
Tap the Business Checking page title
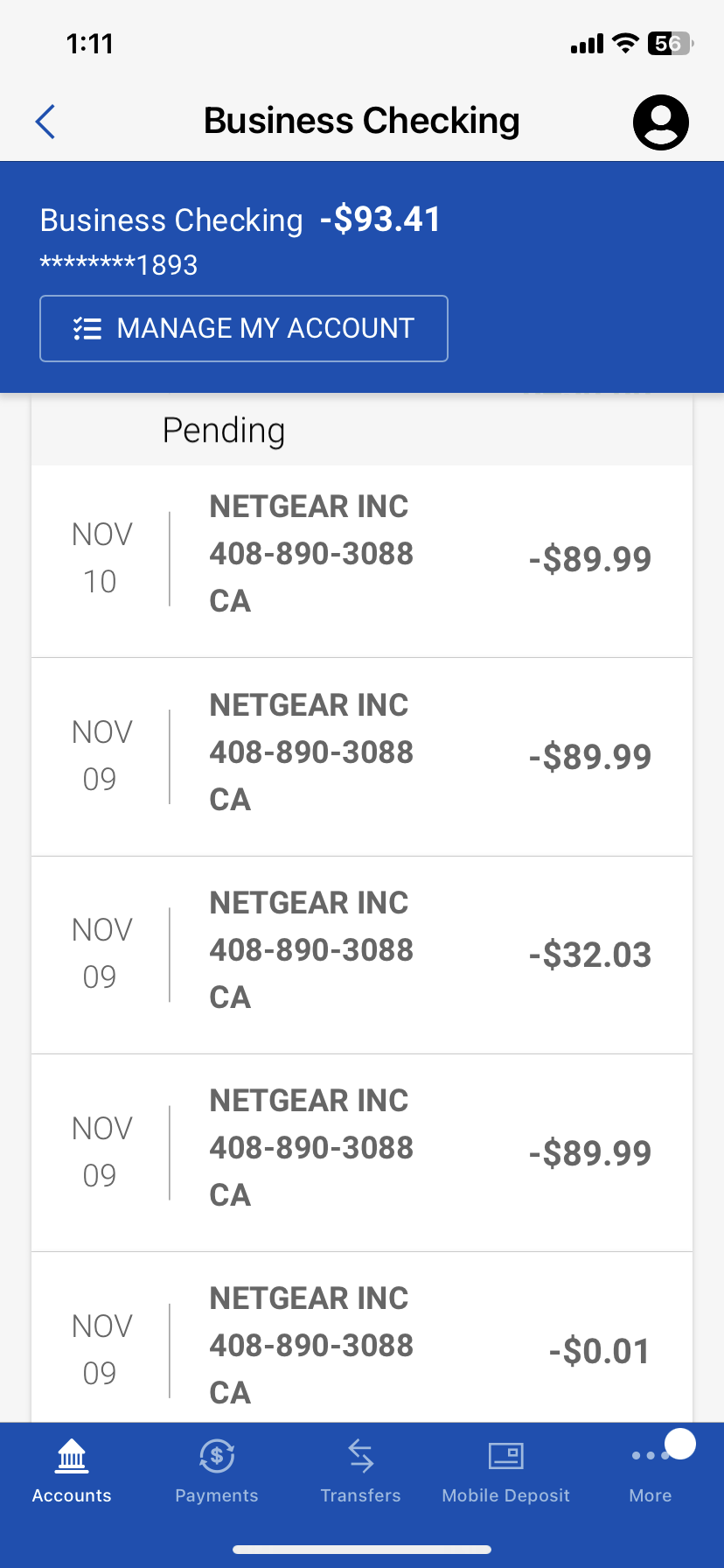point(362,122)
